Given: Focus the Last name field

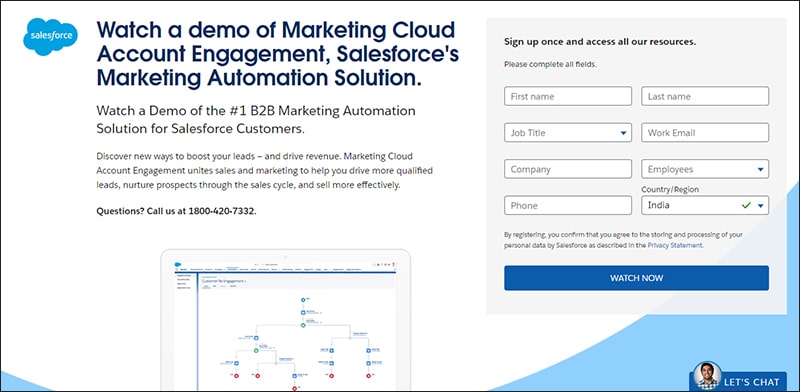Looking at the screenshot, I should tap(705, 96).
